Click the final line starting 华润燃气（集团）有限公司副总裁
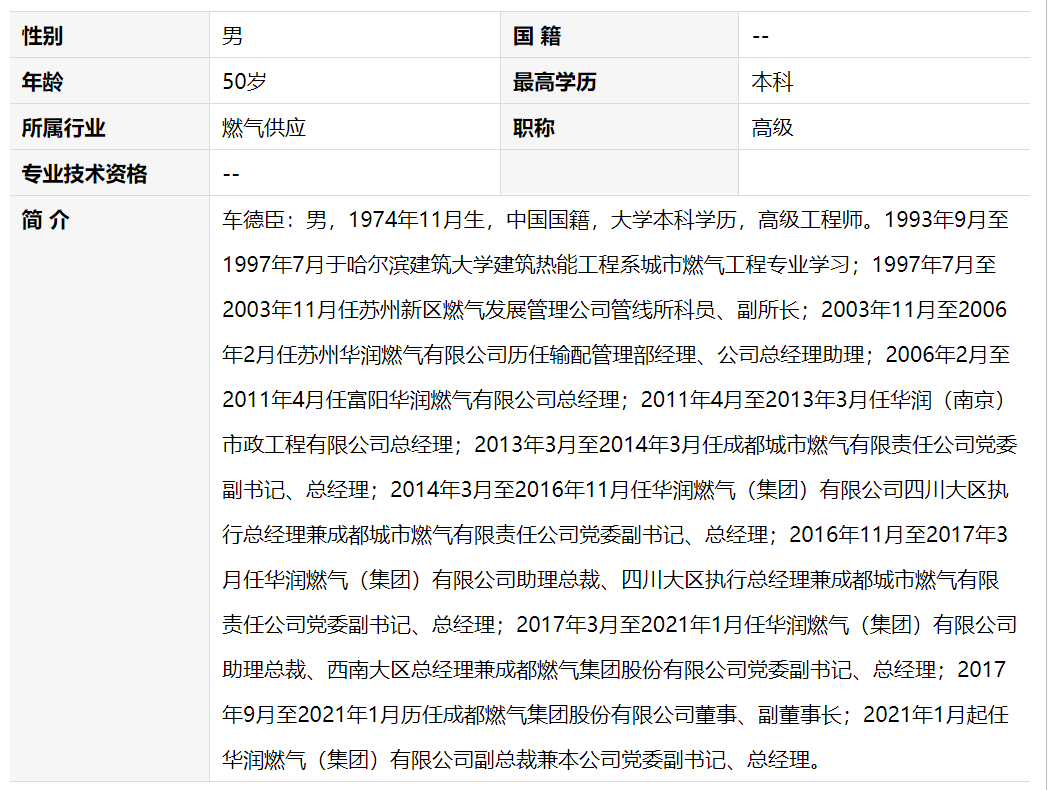 [522, 760]
